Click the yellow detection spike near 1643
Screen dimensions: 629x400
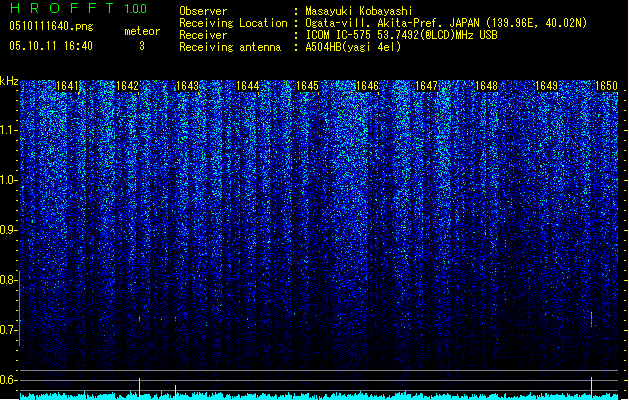click(175, 392)
